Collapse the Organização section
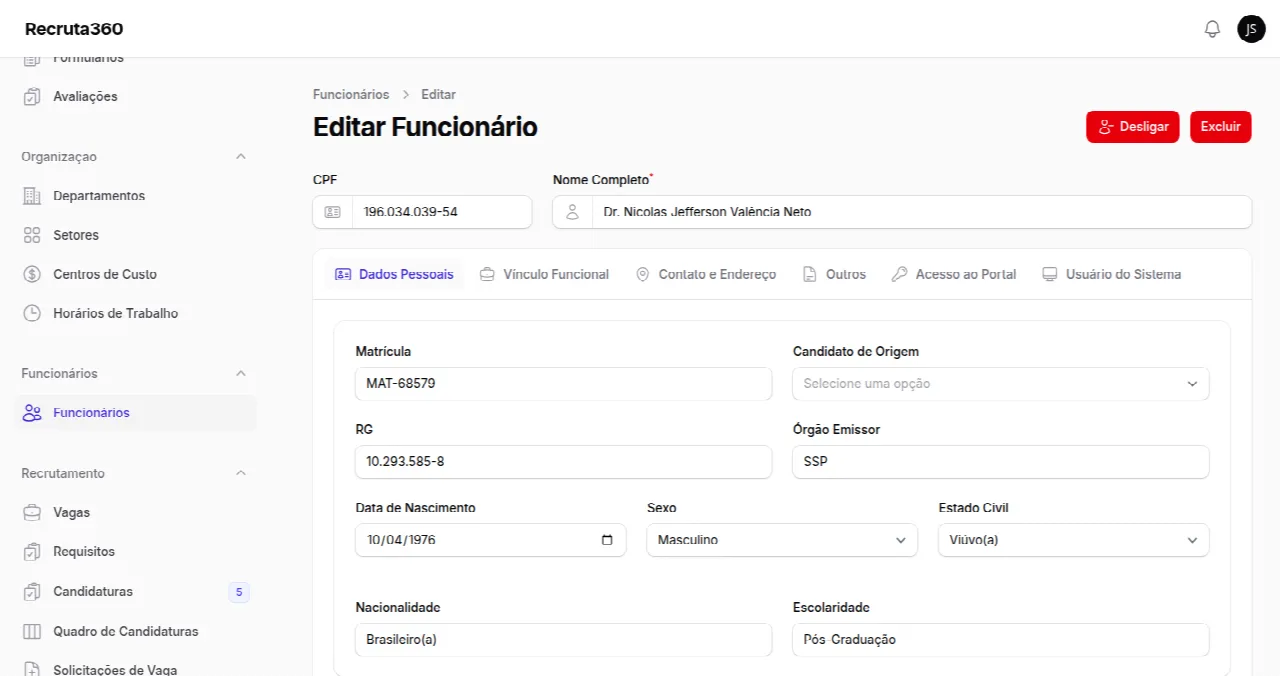Screen dimensions: 1280x676 pos(240,157)
